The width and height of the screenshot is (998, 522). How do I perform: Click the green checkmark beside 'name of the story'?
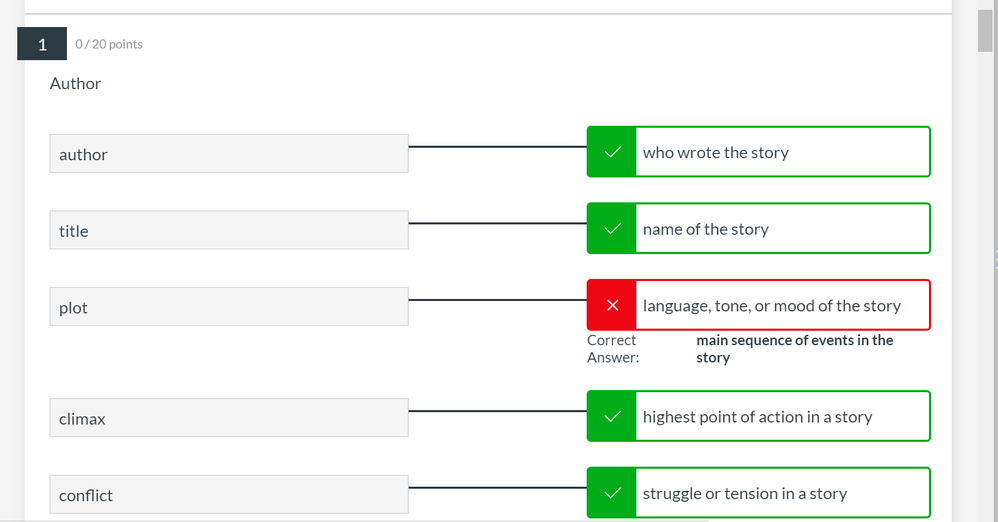coord(612,229)
